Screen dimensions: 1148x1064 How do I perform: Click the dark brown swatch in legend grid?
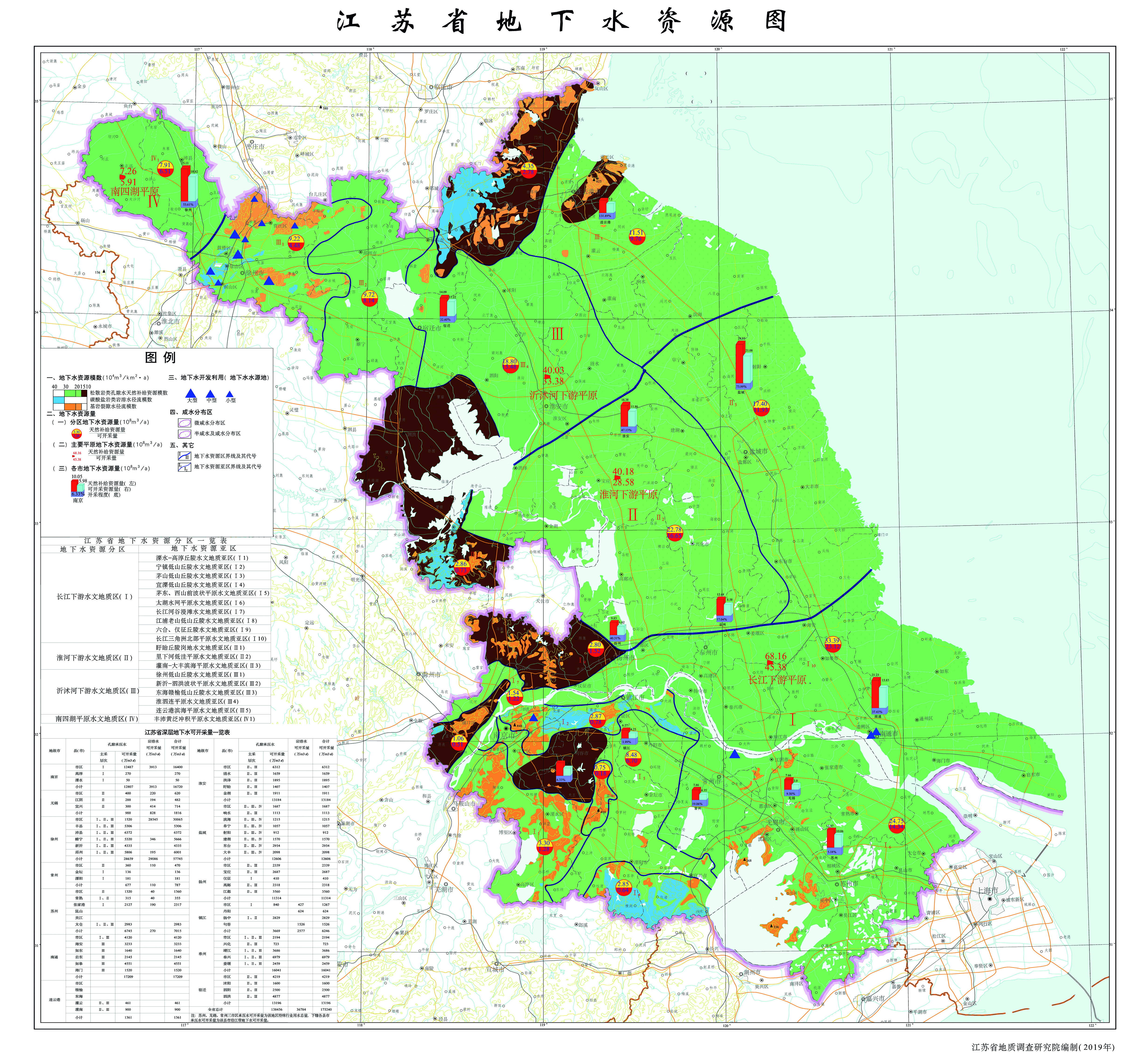84,393
